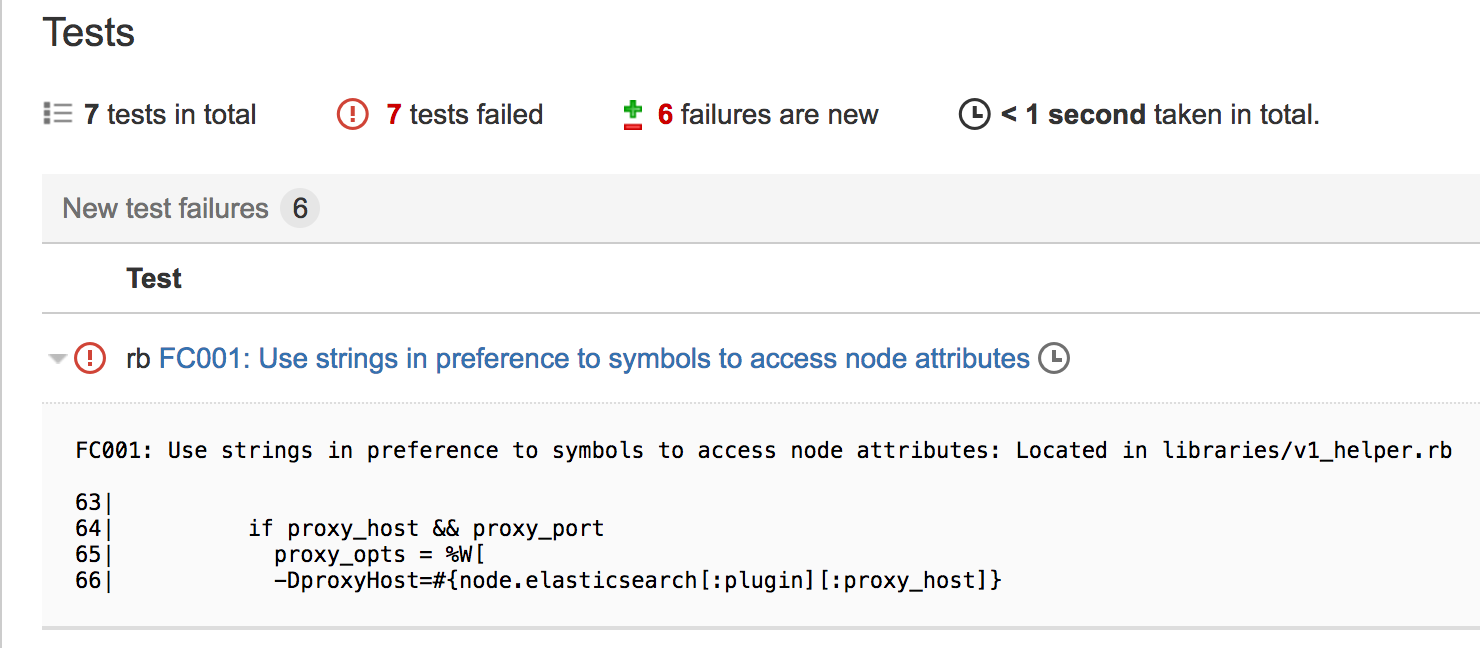Click code line 66 with -DproxyHost option
Image resolution: width=1480 pixels, height=648 pixels.
637,580
